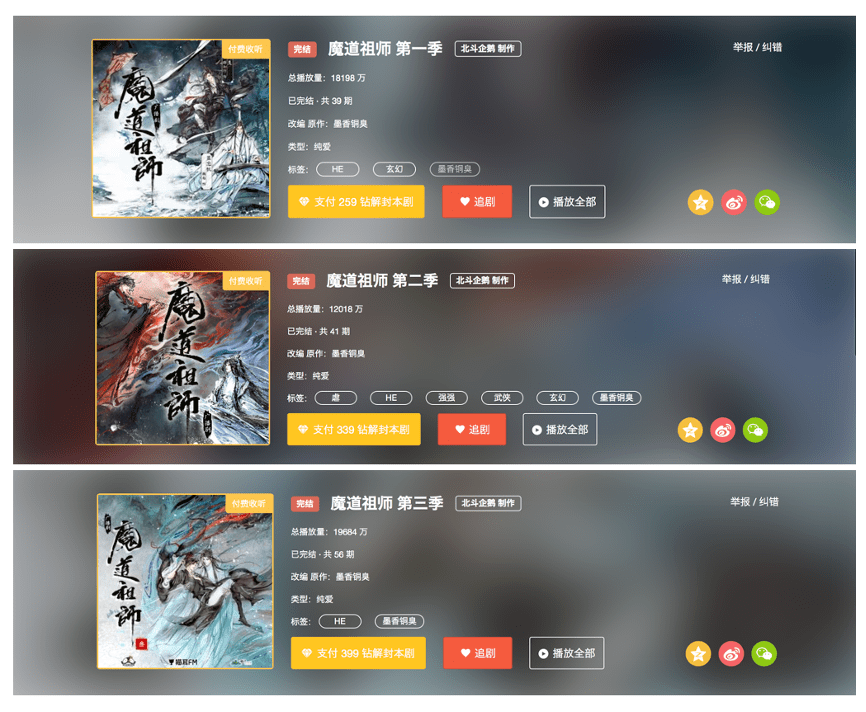This screenshot has height=712, width=866.
Task: Share Season 3 via the WeChat icon
Action: coord(764,654)
